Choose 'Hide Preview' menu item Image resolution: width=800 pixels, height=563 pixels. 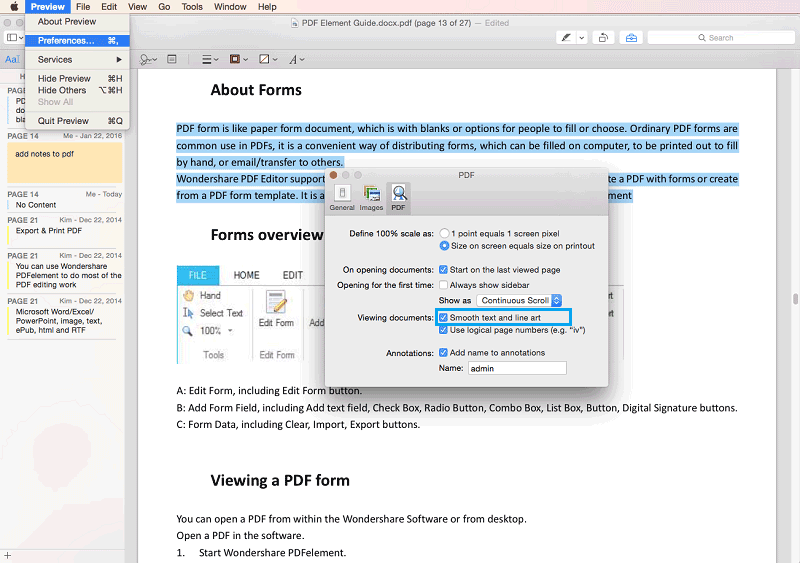click(77, 79)
